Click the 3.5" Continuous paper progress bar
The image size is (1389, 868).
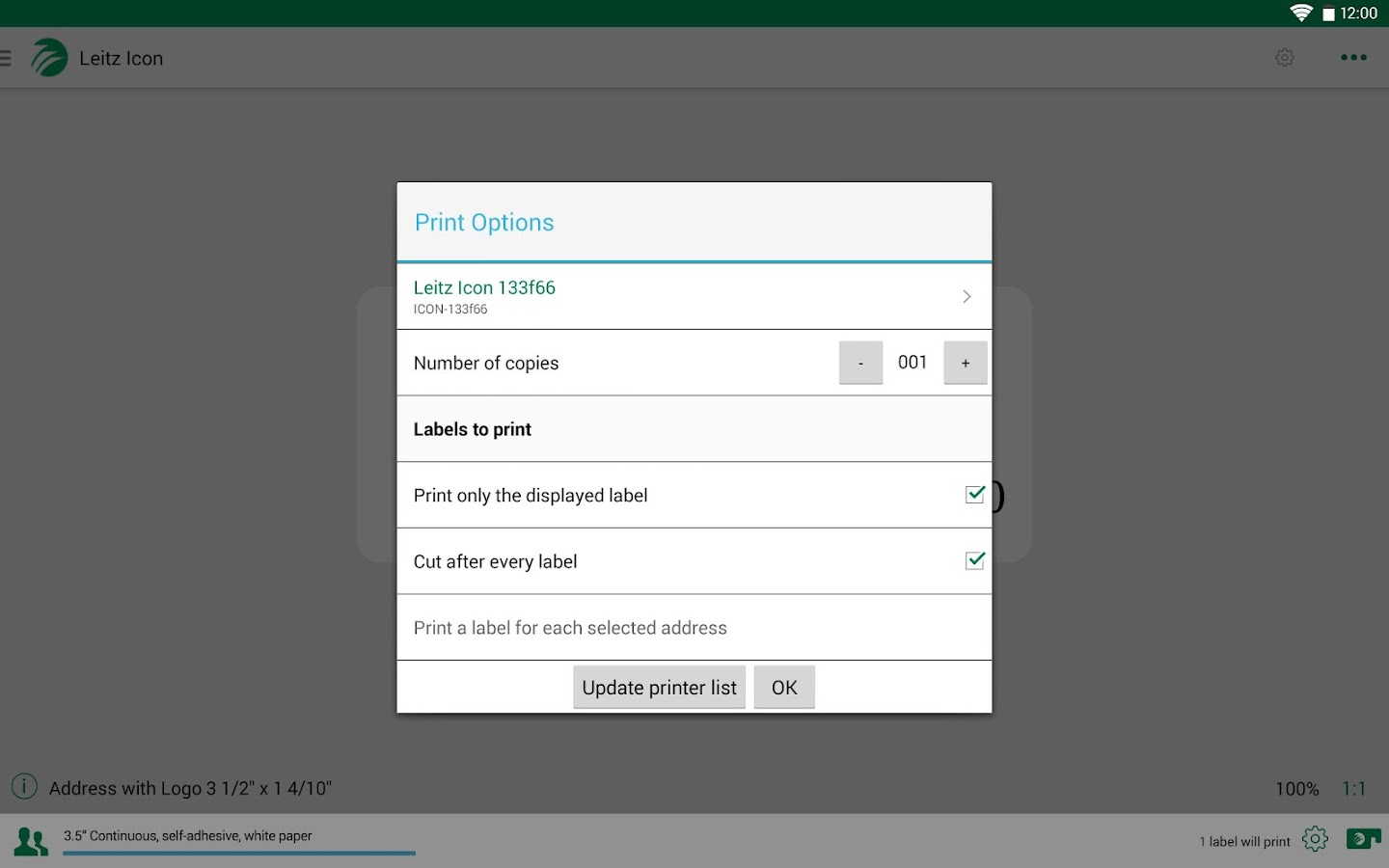238,853
